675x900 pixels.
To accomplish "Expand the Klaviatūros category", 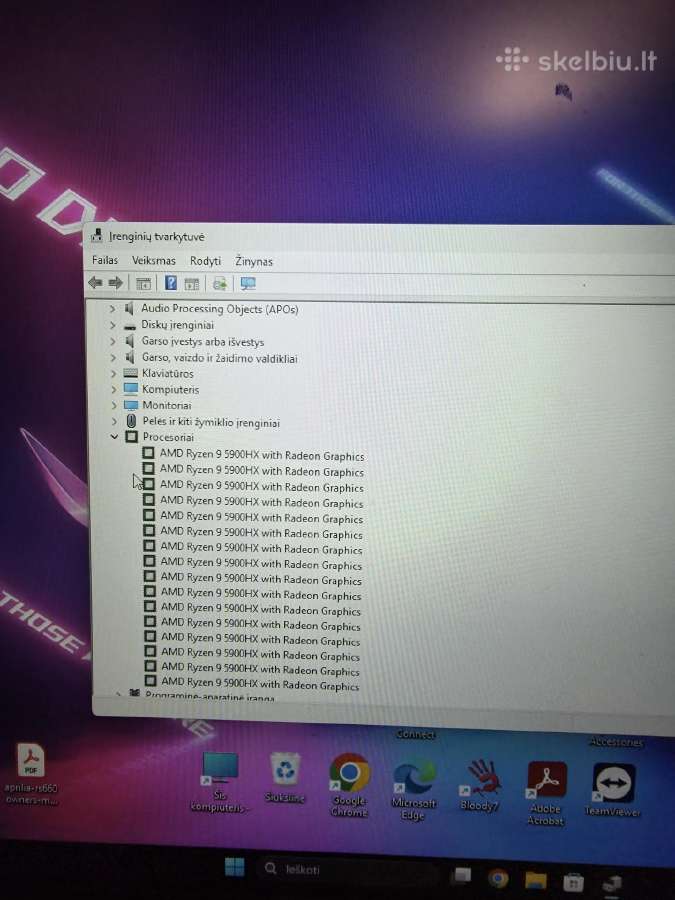I will pos(113,374).
